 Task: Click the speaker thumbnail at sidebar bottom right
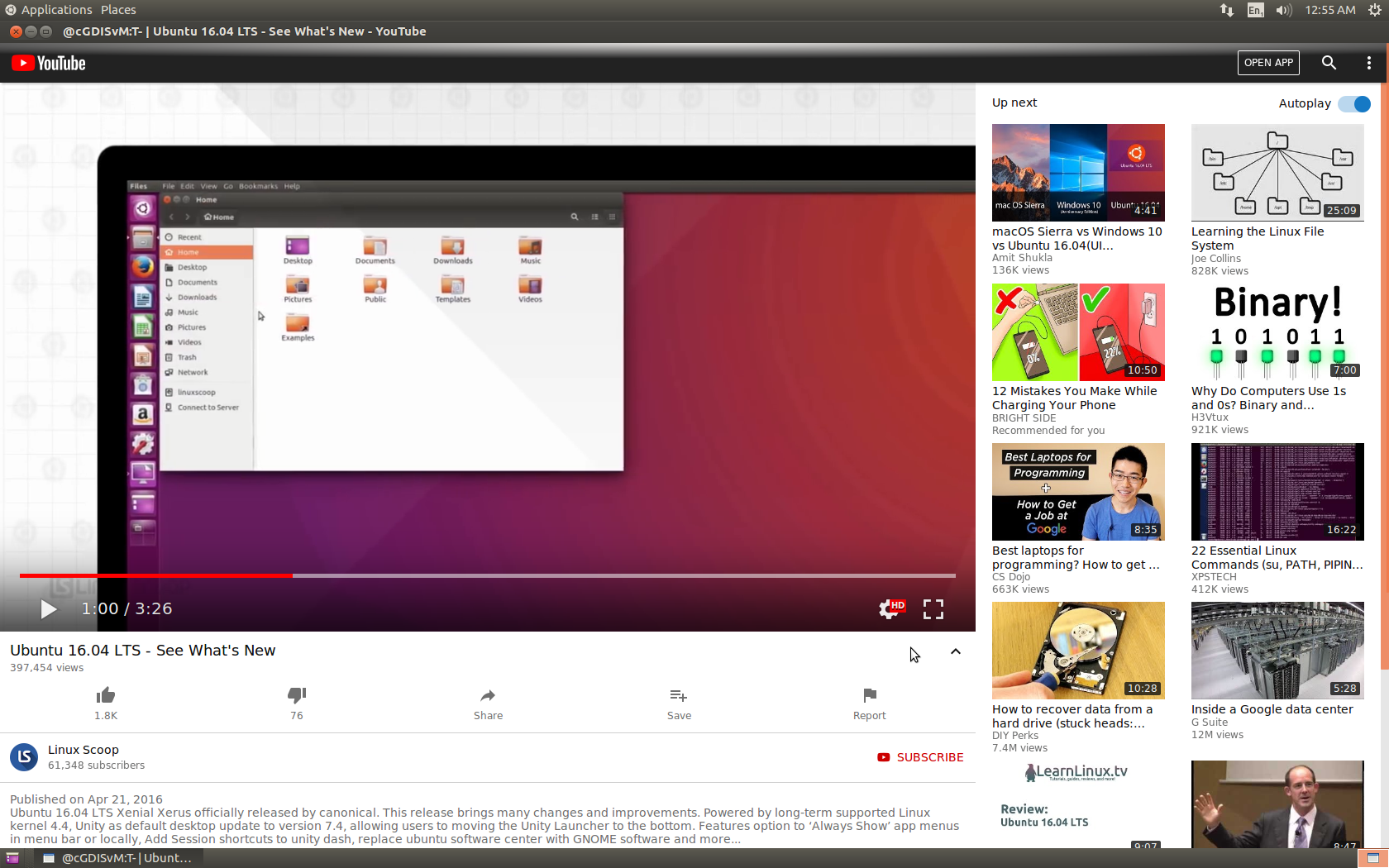(1277, 804)
